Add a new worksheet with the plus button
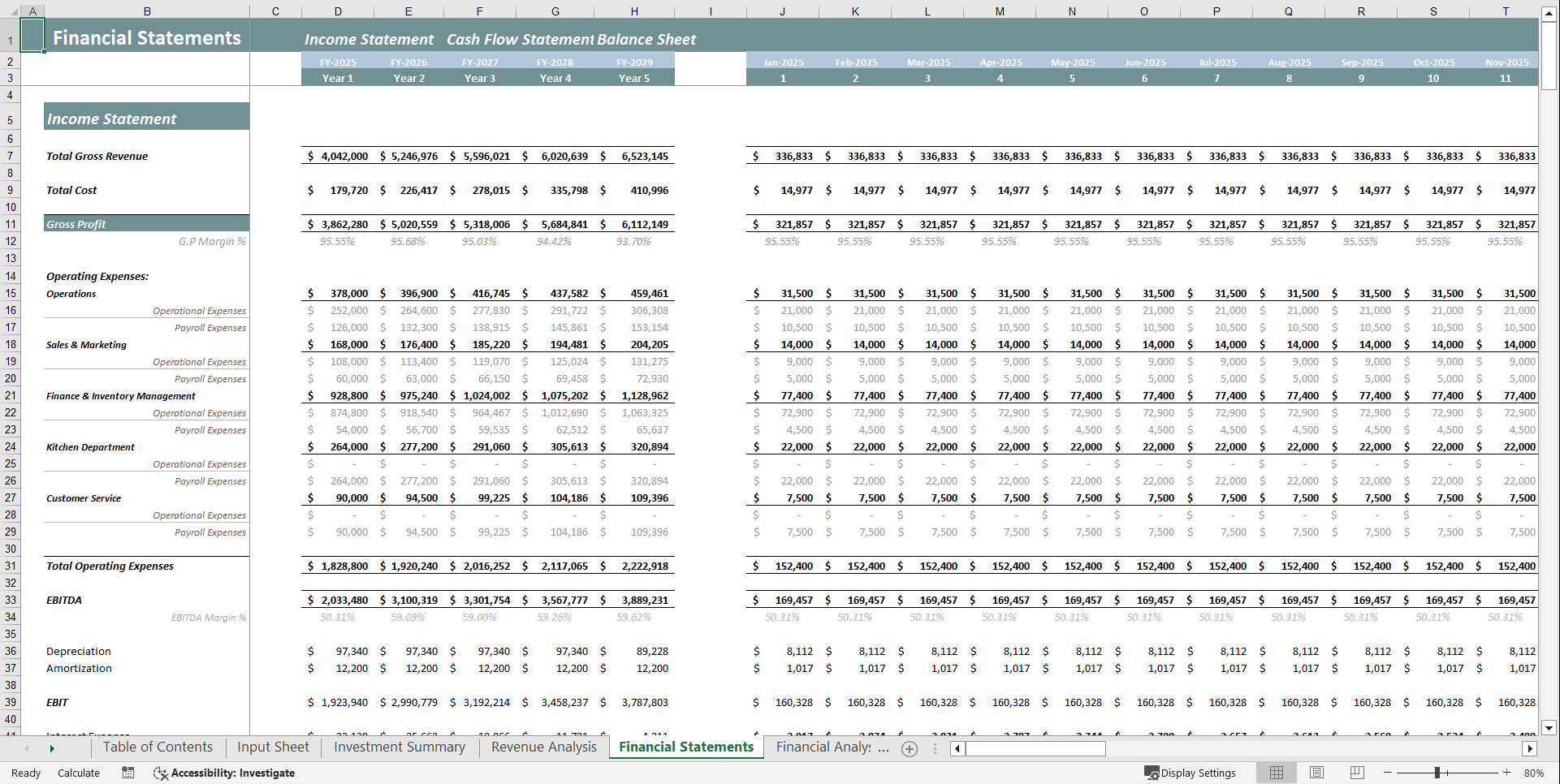The width and height of the screenshot is (1560, 784). (910, 748)
